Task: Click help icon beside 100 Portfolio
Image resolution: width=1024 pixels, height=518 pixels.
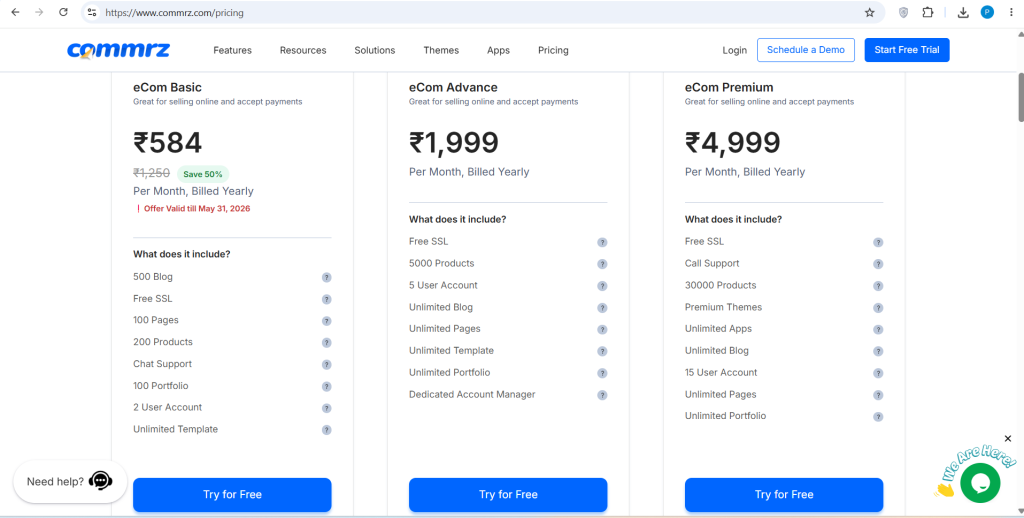Action: [x=327, y=387]
